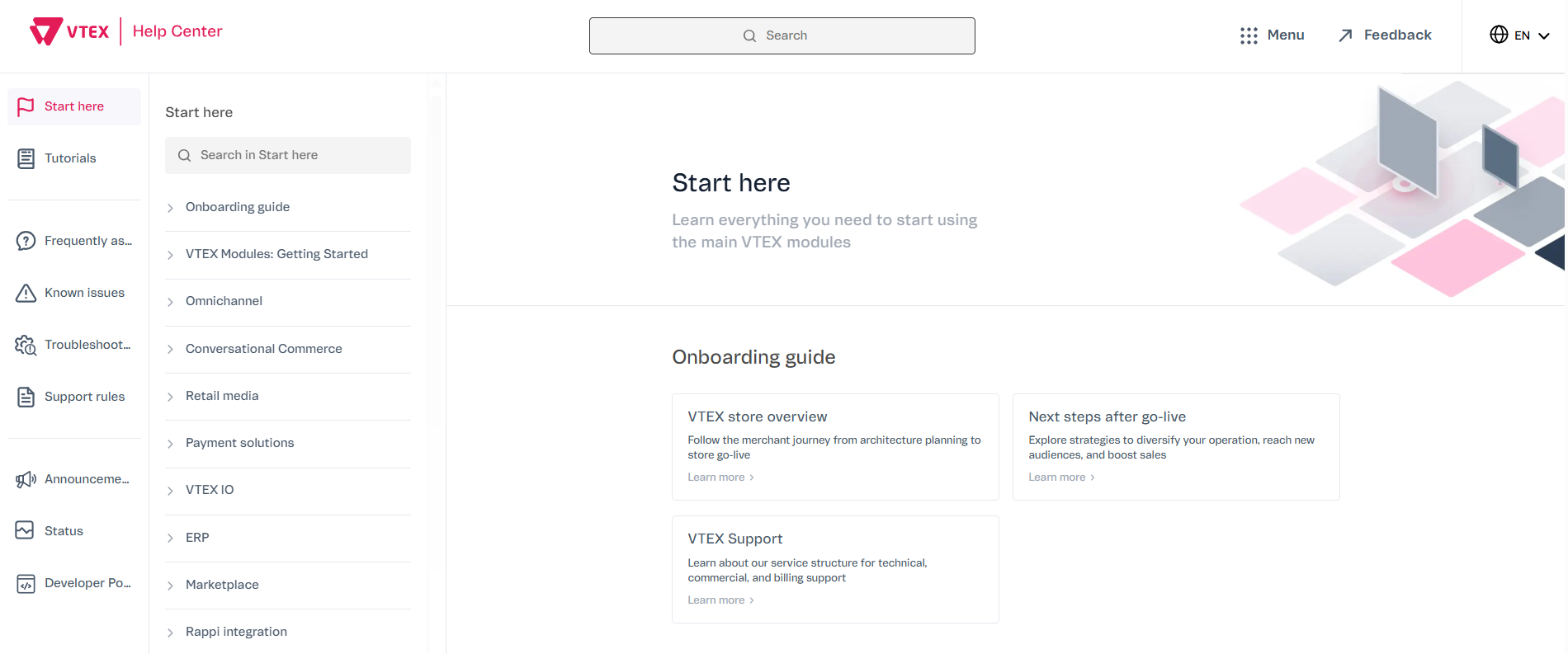Click the Known issues warning icon
This screenshot has width=1568, height=654.
[26, 293]
